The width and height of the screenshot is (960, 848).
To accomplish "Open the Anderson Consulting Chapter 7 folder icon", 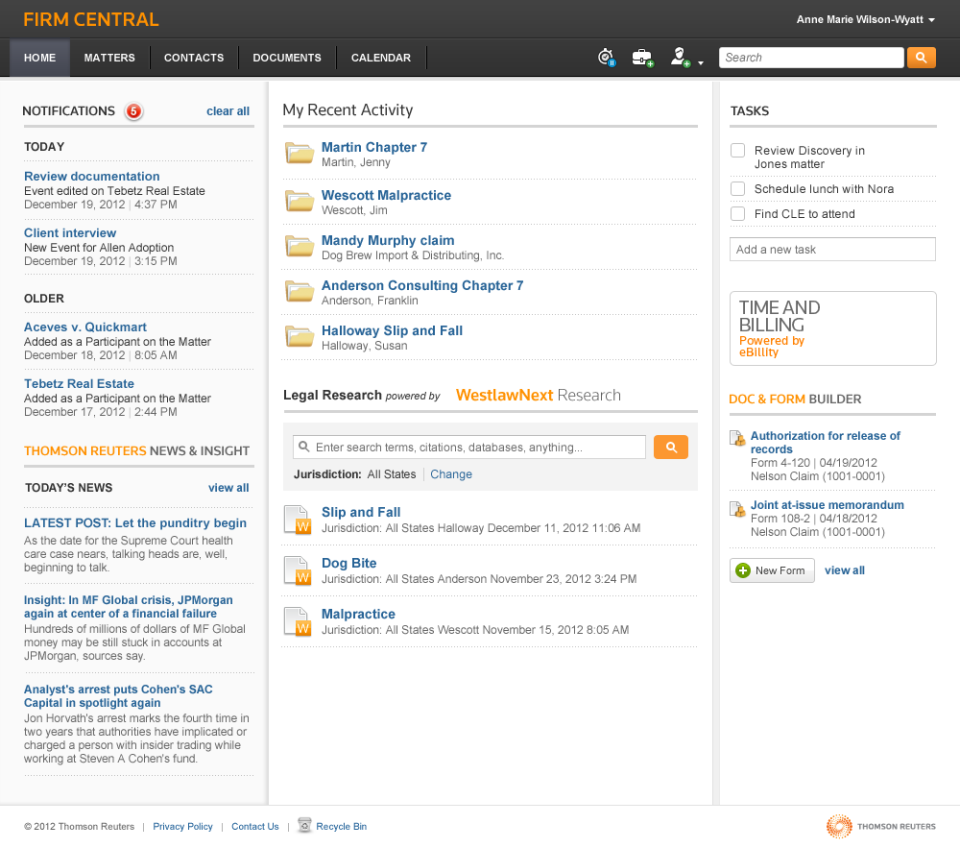I will pos(300,291).
